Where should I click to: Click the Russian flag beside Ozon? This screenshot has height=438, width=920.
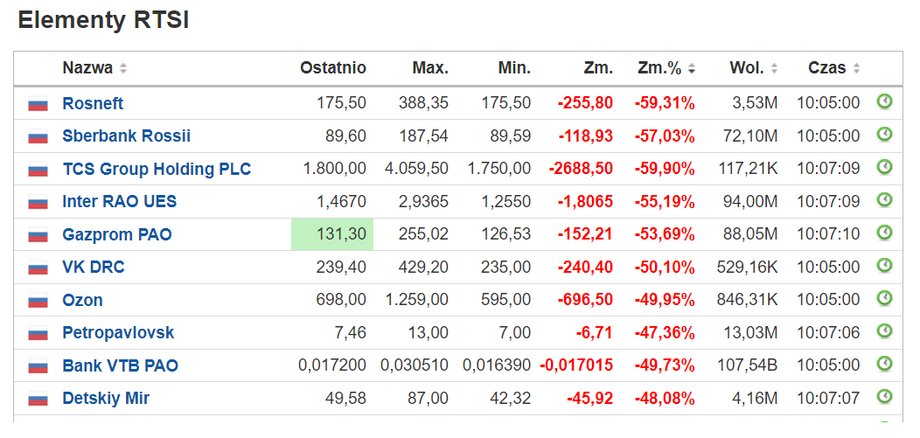(38, 301)
